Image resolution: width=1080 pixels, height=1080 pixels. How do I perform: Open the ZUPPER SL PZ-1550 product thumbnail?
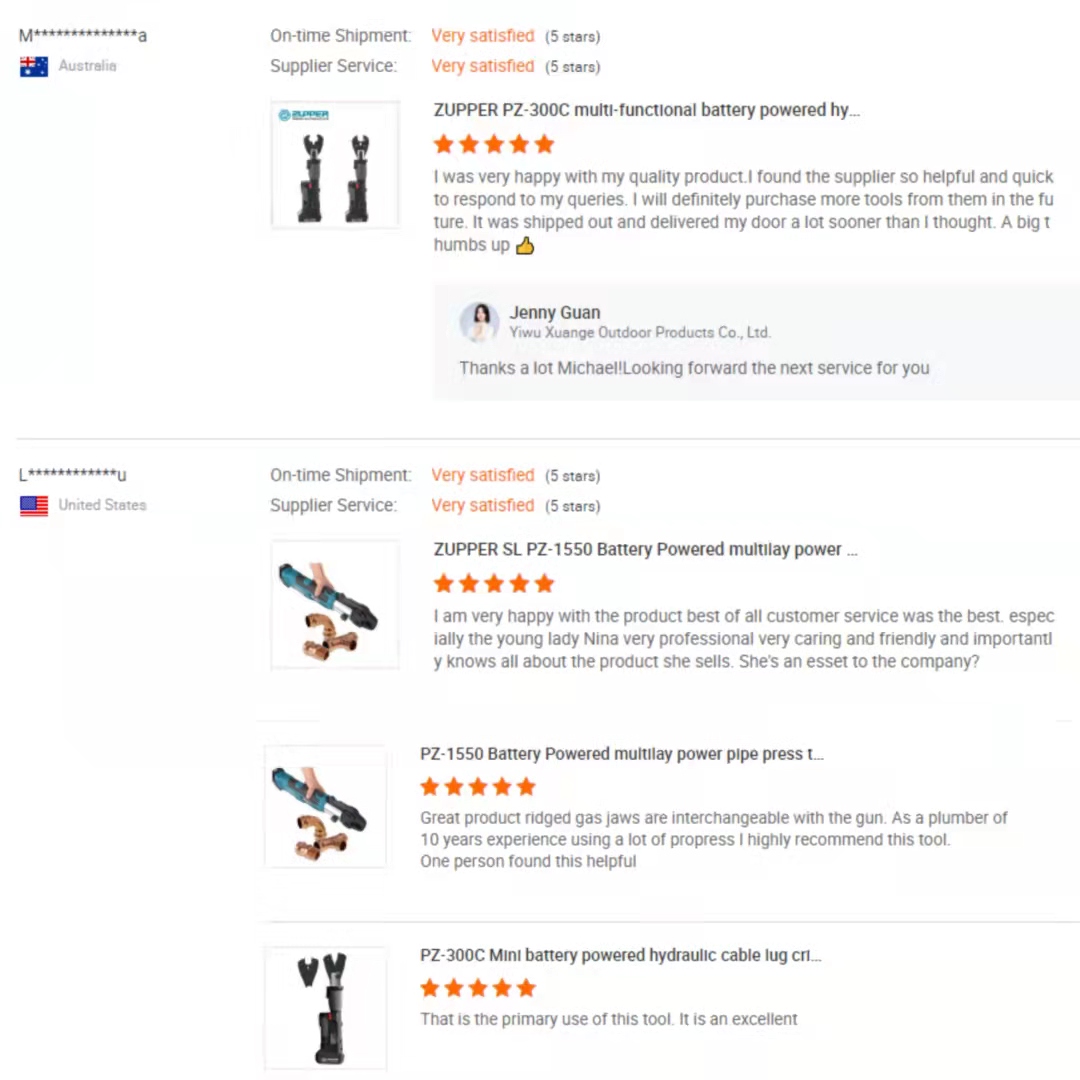(335, 604)
